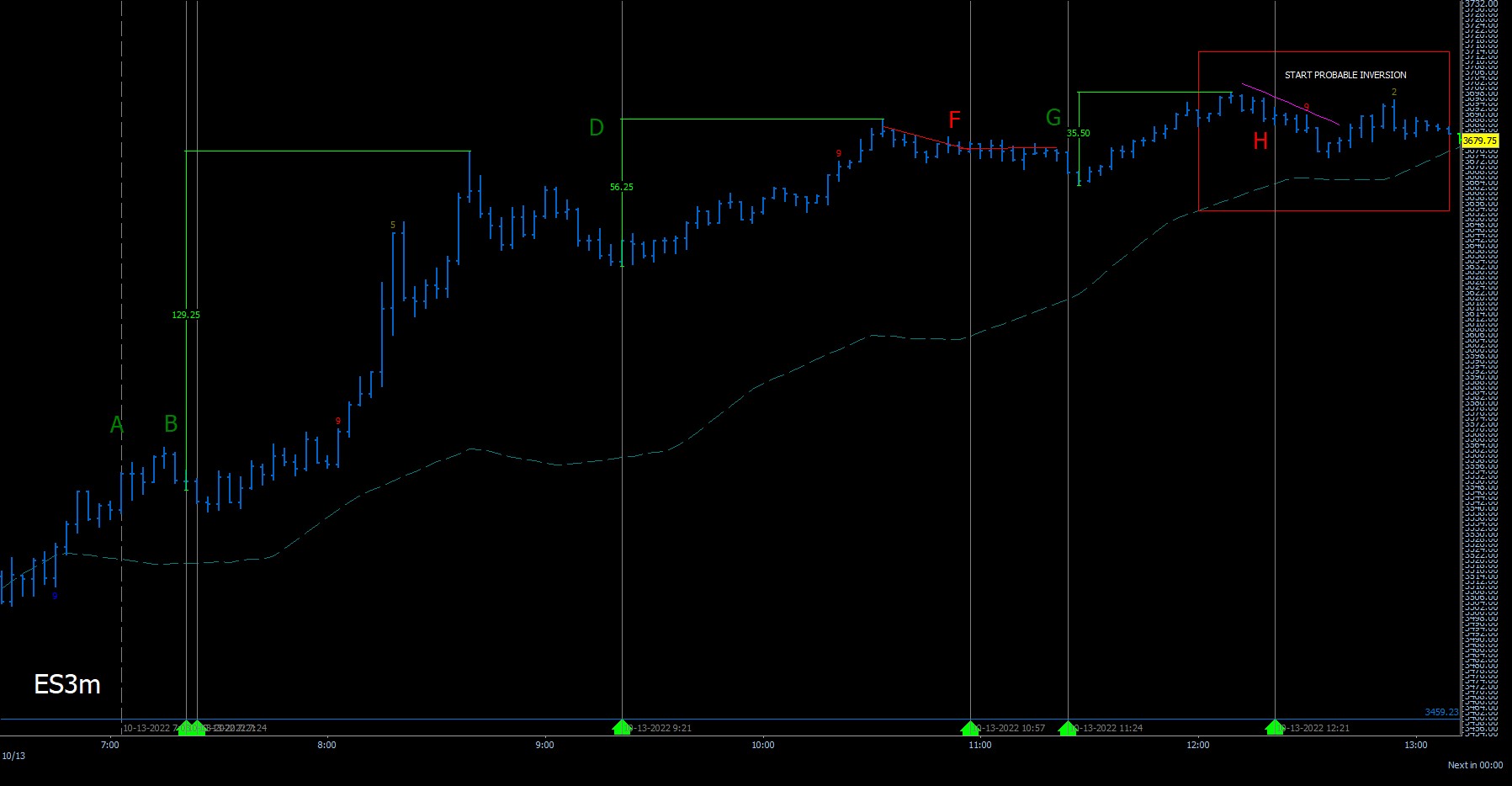Click the green arrow marker at 12:21
Viewport: 1512px width, 786px height.
(x=1275, y=728)
